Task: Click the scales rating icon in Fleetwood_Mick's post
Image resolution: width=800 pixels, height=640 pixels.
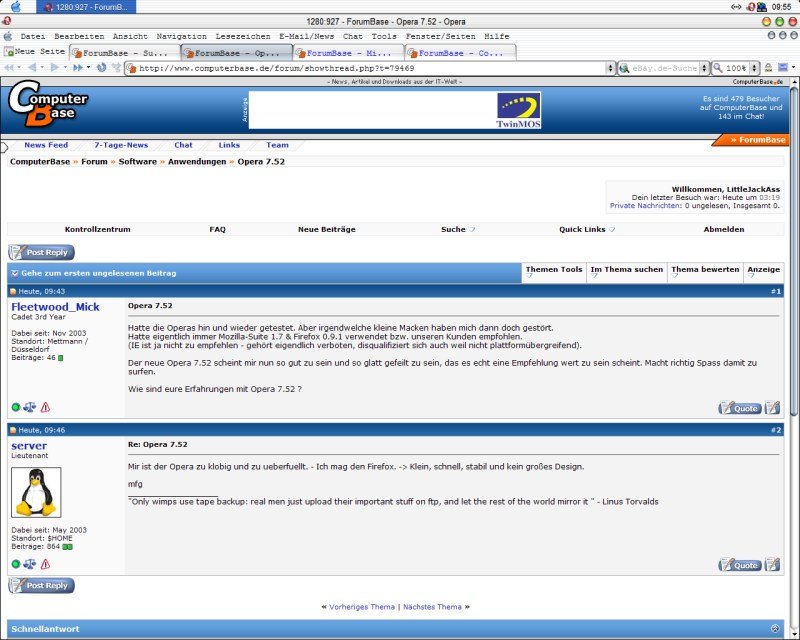Action: click(x=30, y=407)
